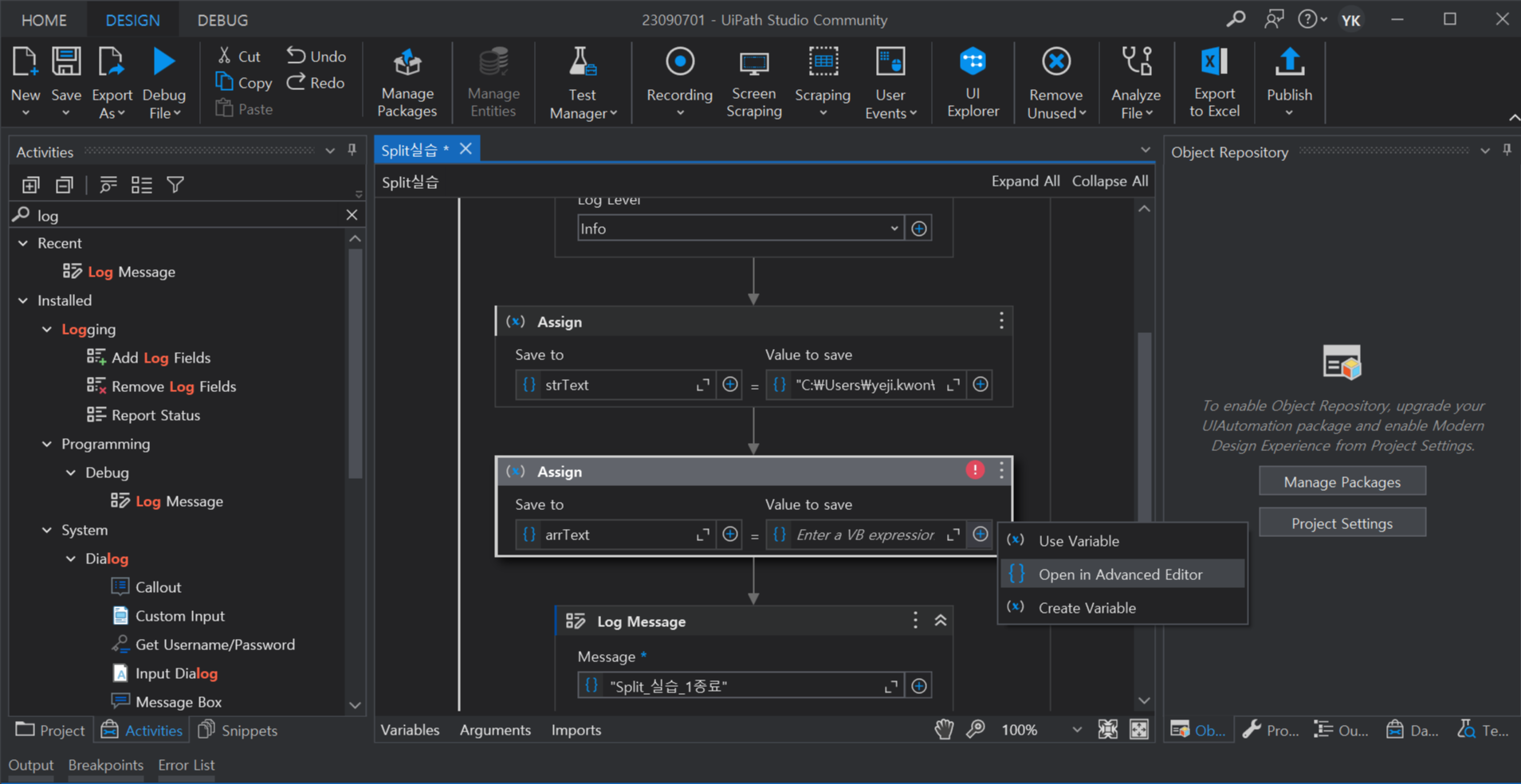Click Collapse All in designer
The width and height of the screenshot is (1521, 784).
click(x=1110, y=181)
